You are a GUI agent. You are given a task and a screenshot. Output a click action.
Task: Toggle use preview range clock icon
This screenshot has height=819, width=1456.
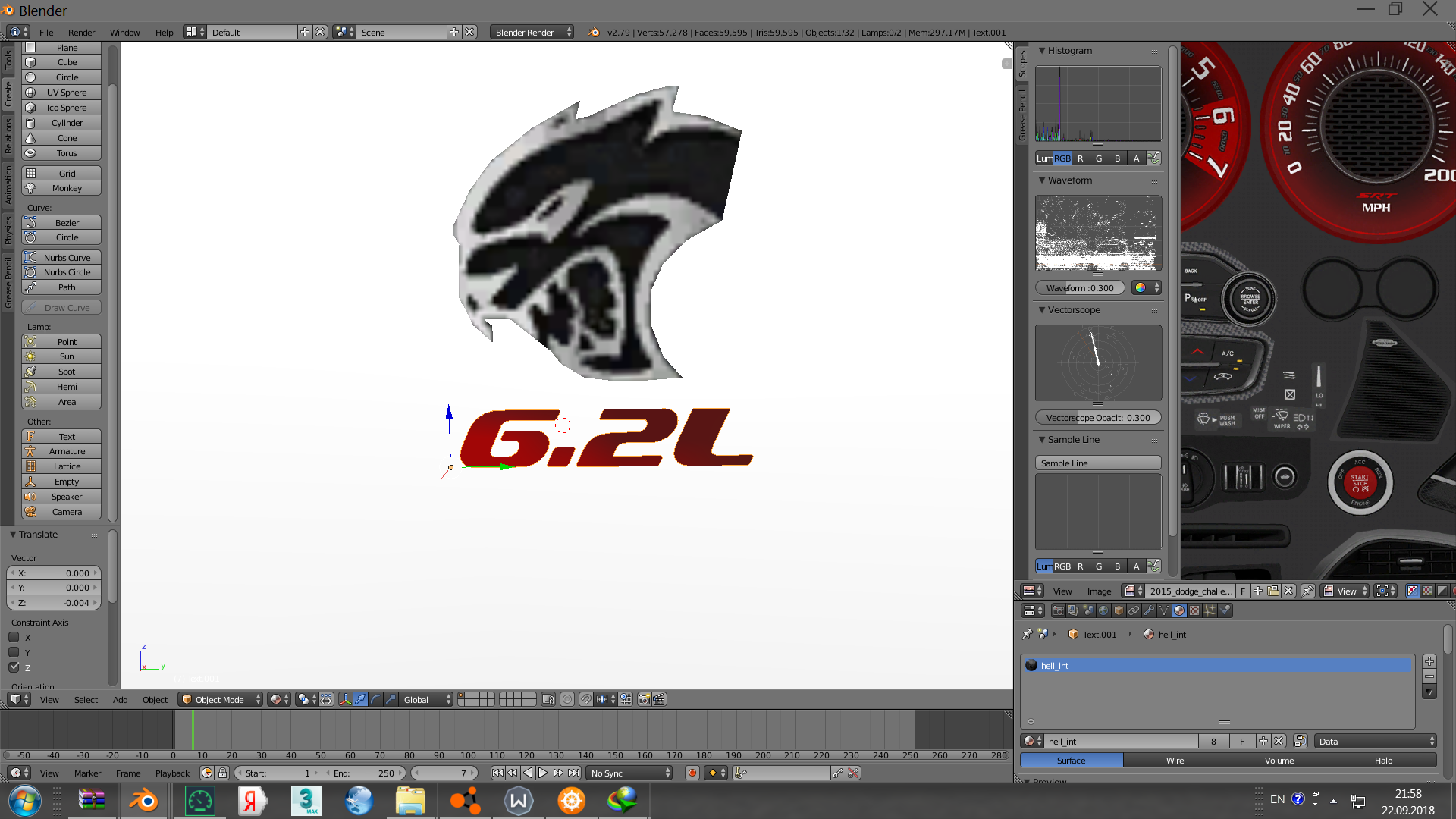[207, 773]
